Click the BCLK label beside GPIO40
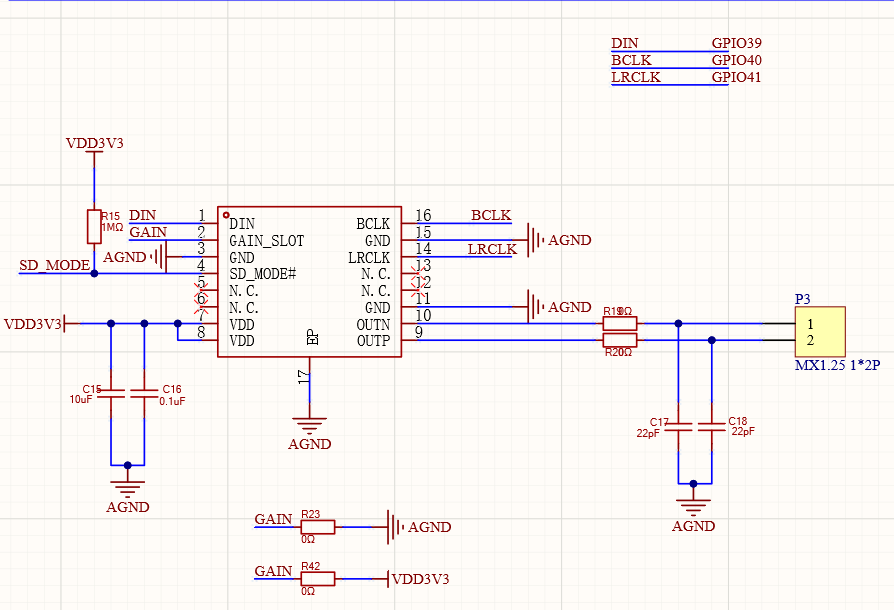 tap(631, 60)
